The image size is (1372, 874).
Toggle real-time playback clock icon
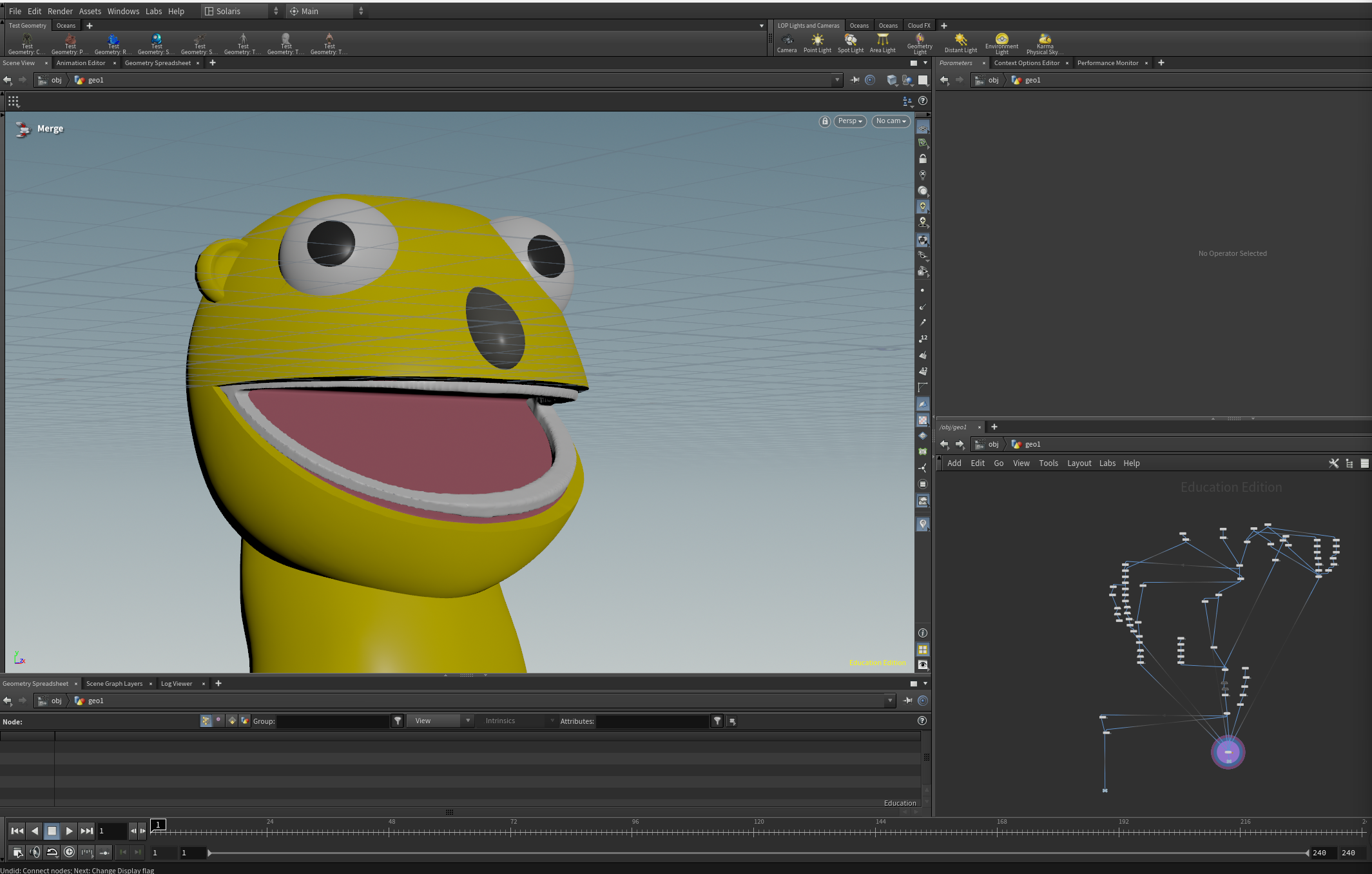(69, 852)
